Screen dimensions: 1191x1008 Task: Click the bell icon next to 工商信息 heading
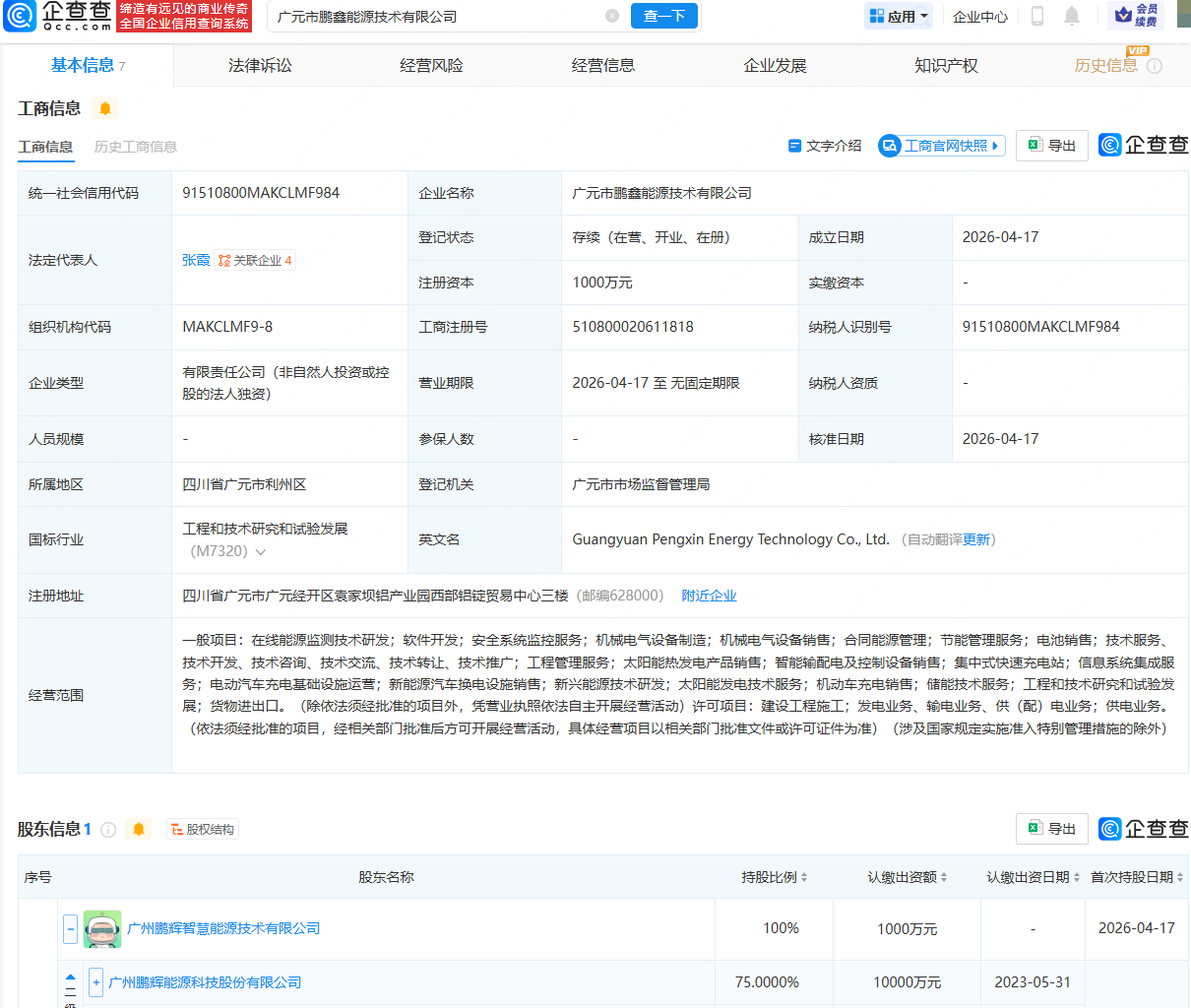(105, 108)
